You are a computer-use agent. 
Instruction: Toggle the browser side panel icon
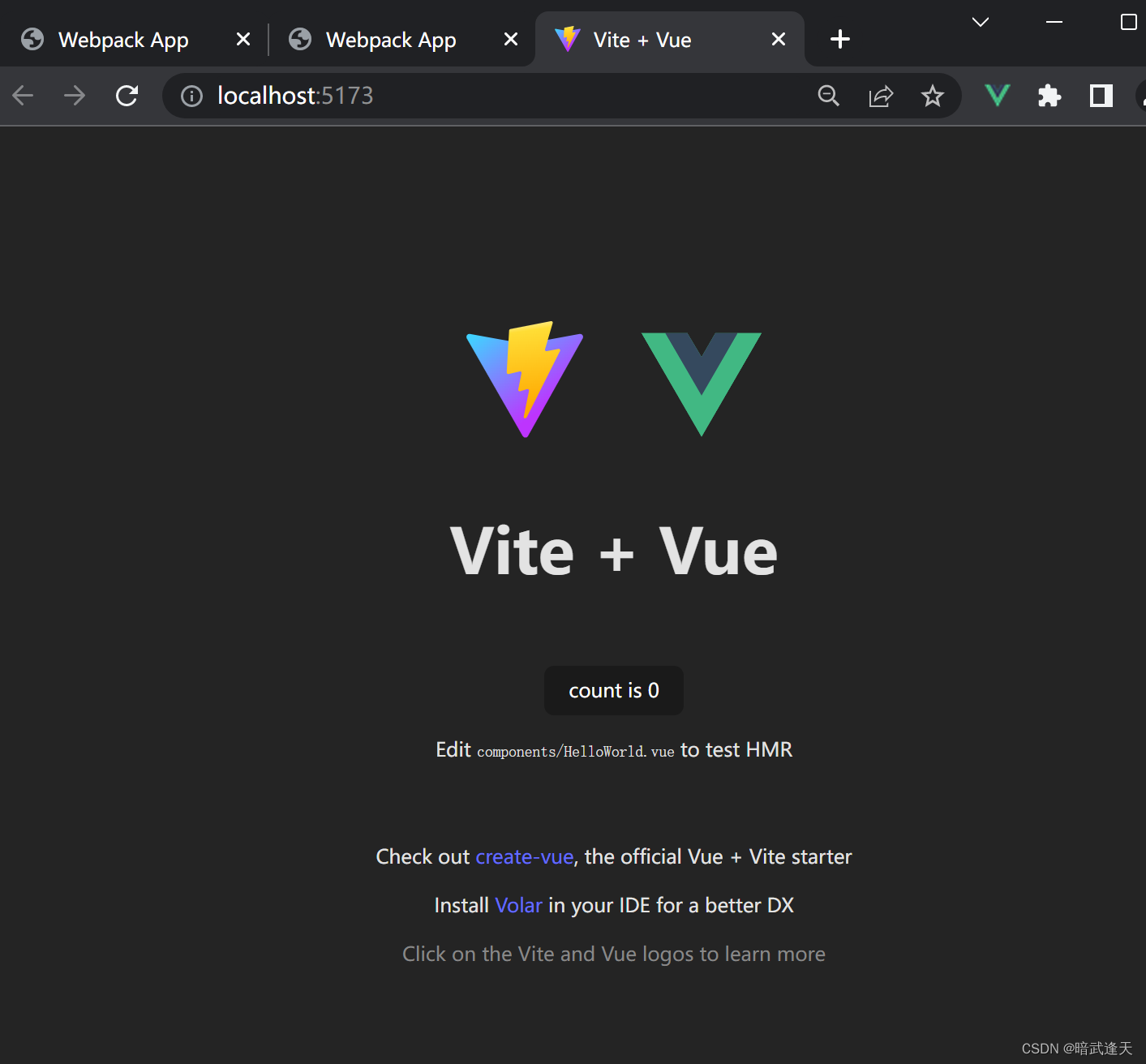coord(1101,96)
